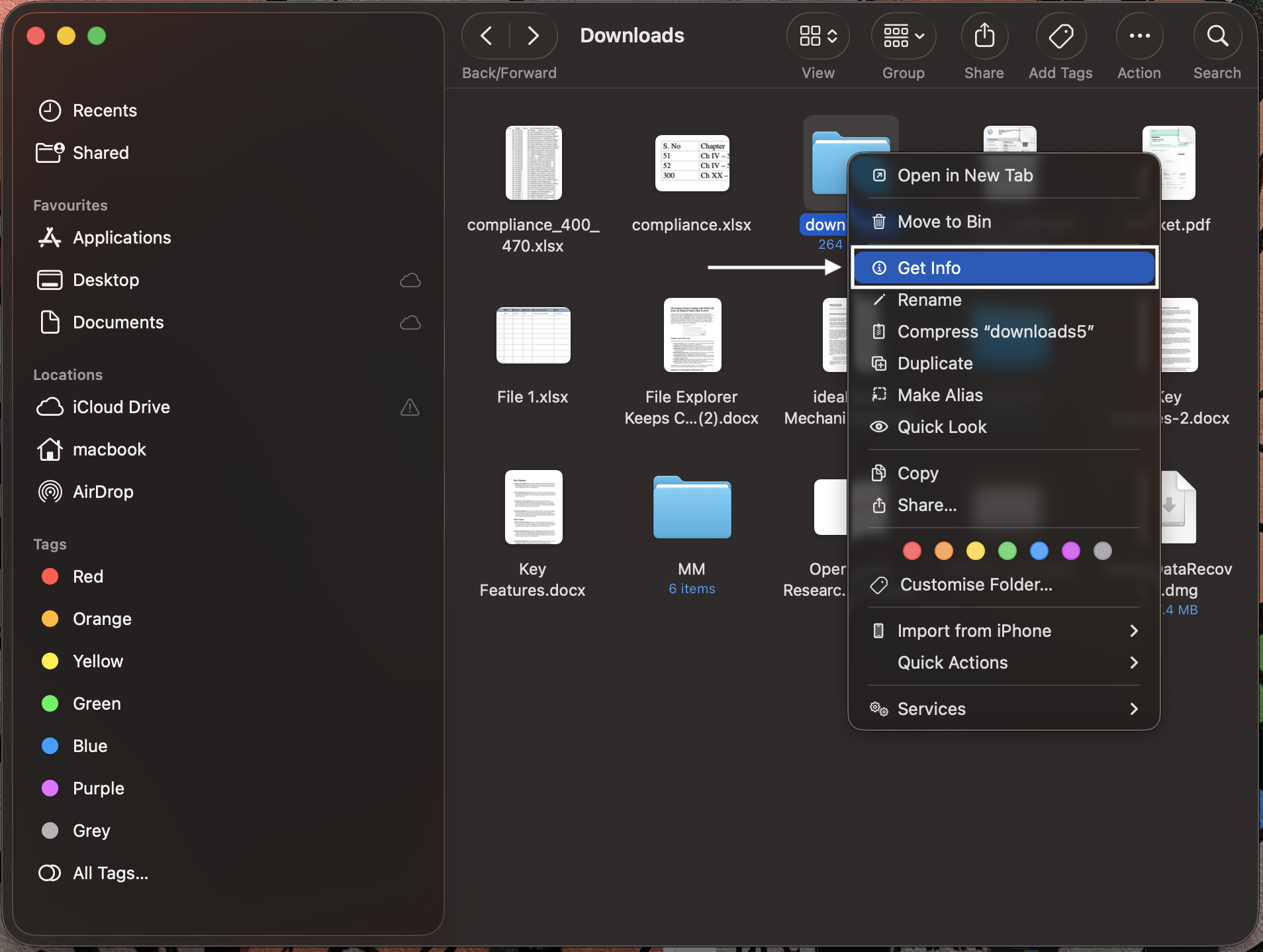
Task: Choose Rename in the context menu
Action: (x=929, y=300)
